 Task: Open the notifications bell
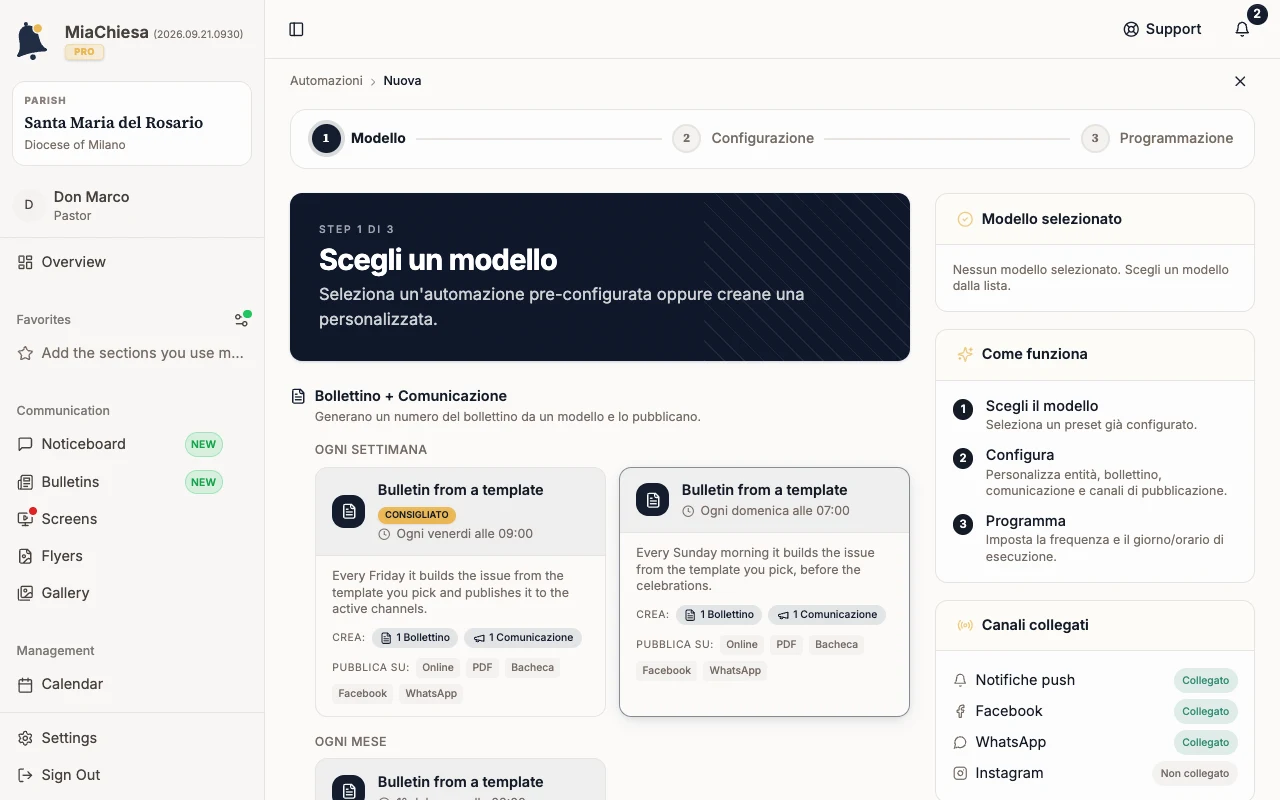click(x=1242, y=29)
